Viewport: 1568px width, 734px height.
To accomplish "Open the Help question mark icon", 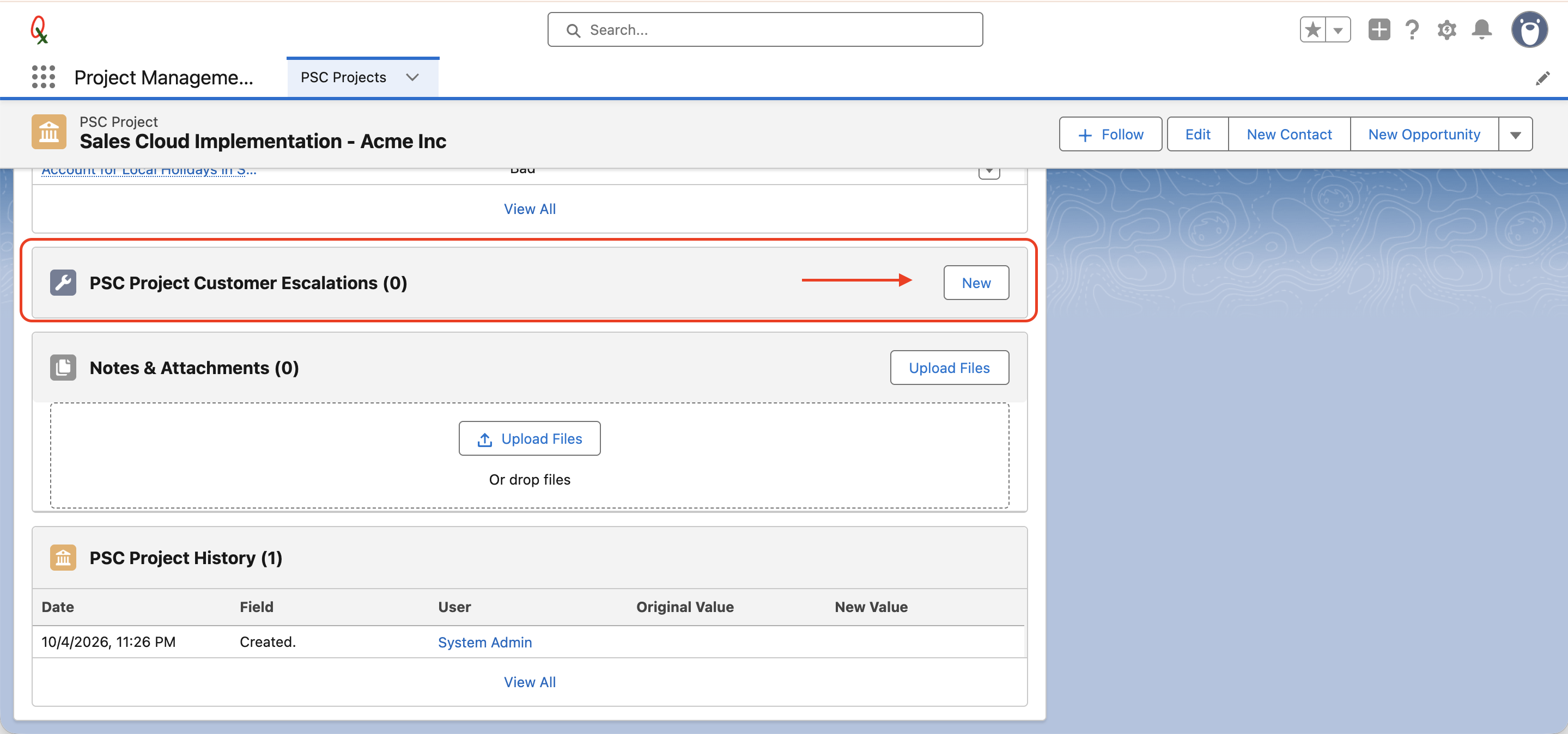I will pyautogui.click(x=1412, y=29).
